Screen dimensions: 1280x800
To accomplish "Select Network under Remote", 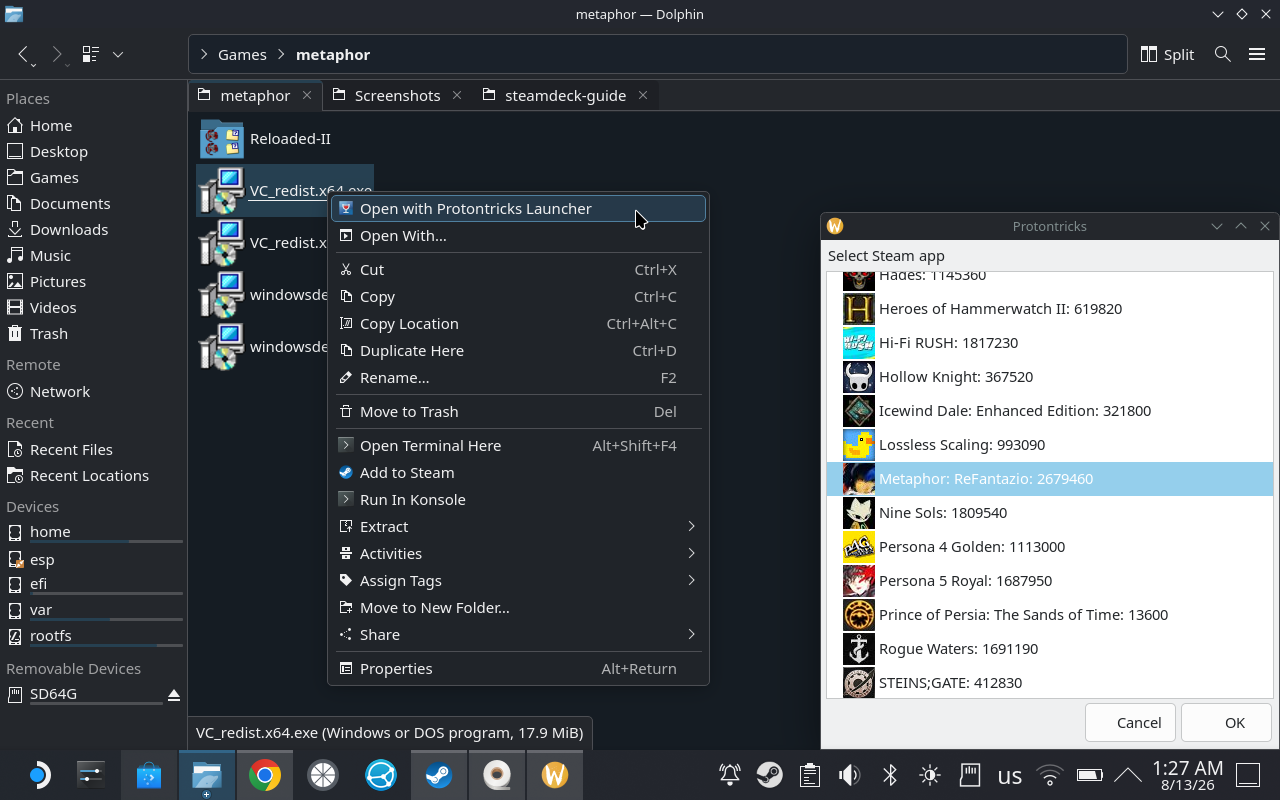I will click(94, 391).
